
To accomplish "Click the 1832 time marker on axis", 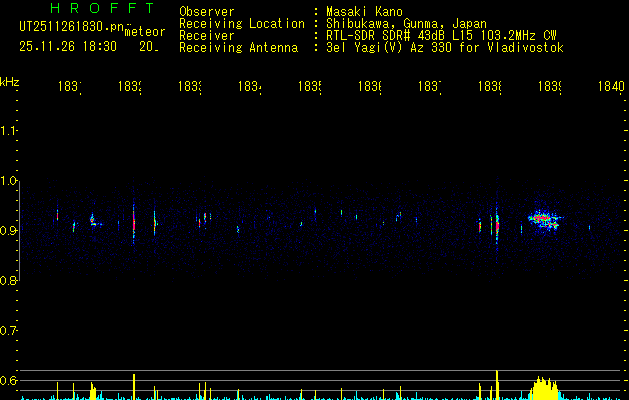I will pos(130,86).
